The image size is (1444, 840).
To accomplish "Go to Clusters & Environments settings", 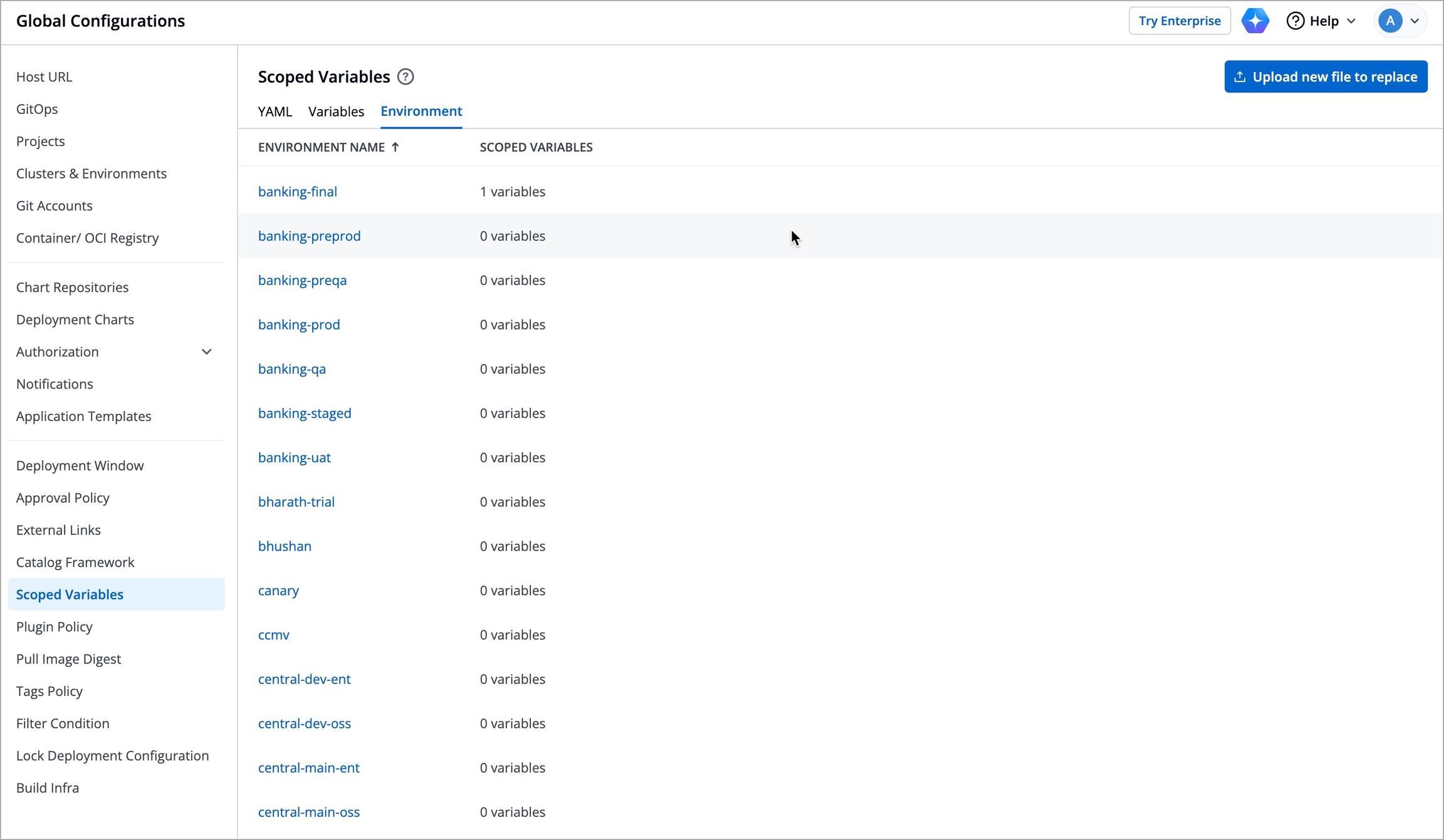I will tap(92, 174).
